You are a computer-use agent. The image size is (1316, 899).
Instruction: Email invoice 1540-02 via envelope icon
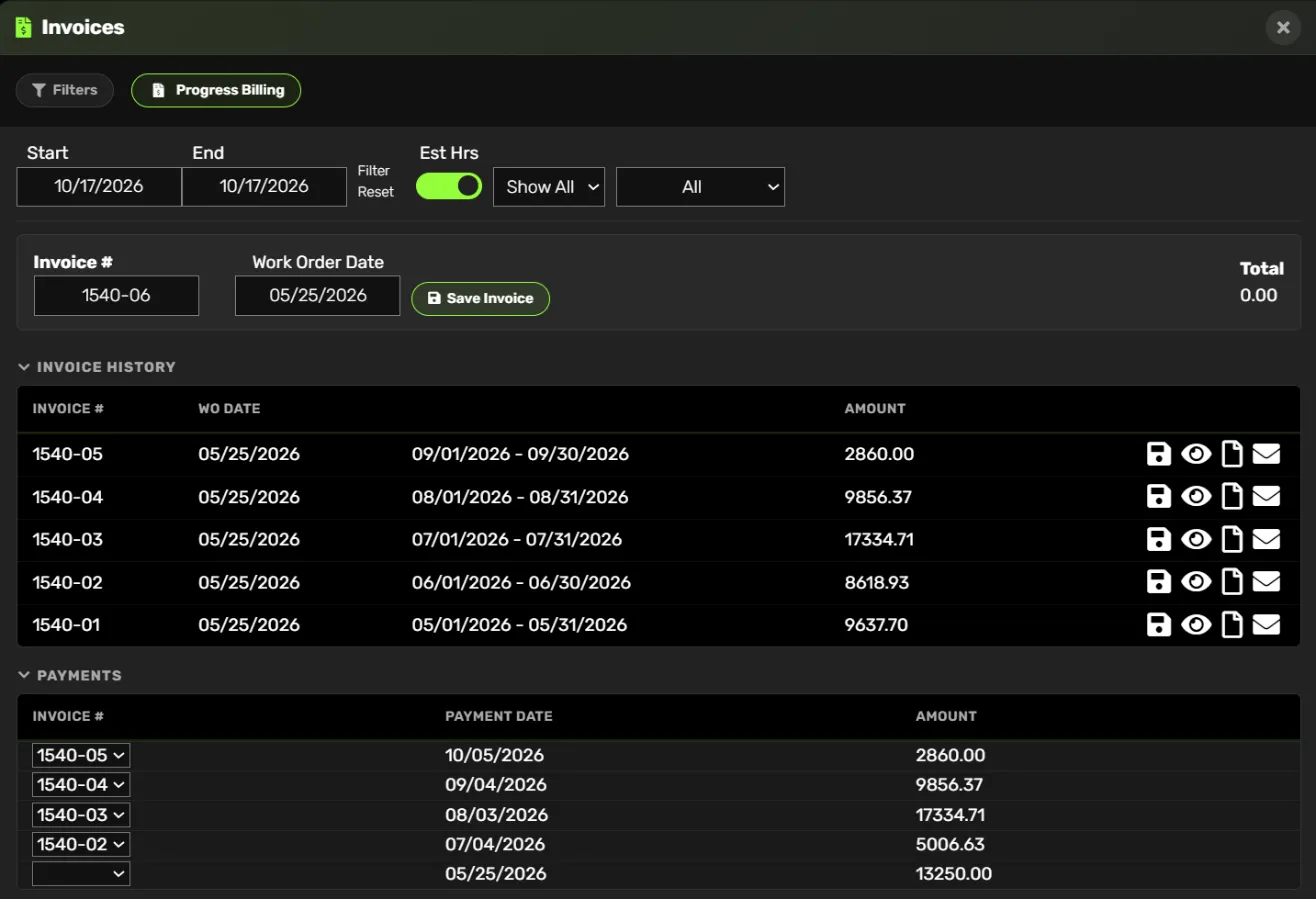click(x=1266, y=582)
